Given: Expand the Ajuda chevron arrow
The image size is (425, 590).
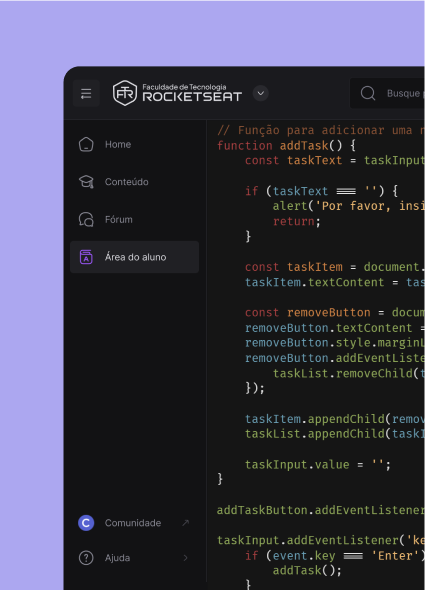Looking at the screenshot, I should [x=186, y=558].
